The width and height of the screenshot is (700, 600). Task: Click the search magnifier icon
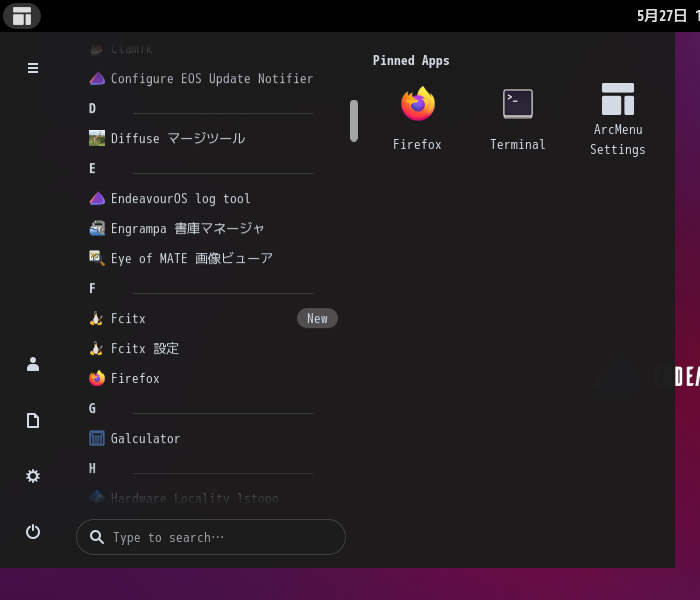[97, 537]
